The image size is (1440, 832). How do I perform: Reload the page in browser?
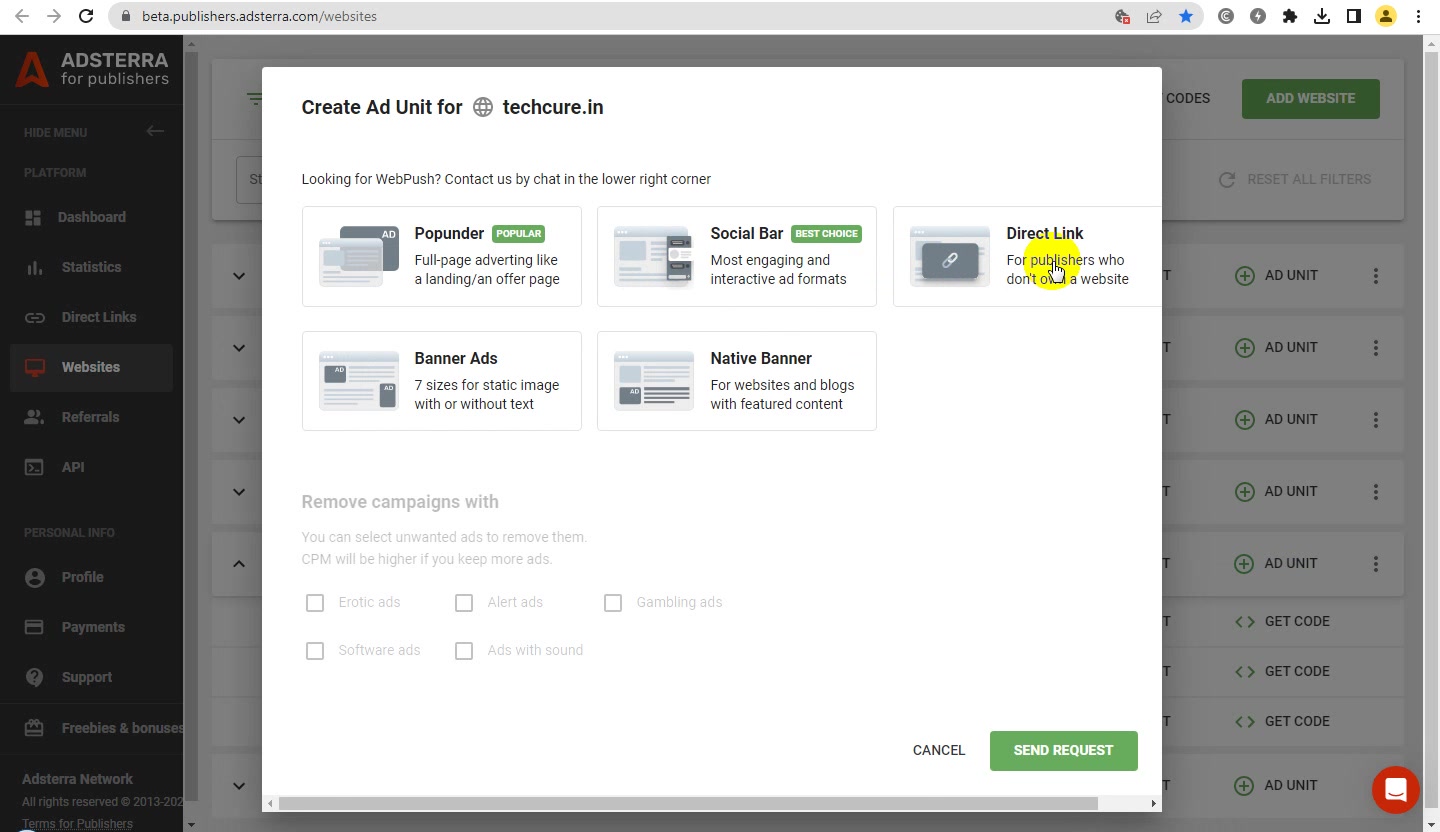[86, 16]
